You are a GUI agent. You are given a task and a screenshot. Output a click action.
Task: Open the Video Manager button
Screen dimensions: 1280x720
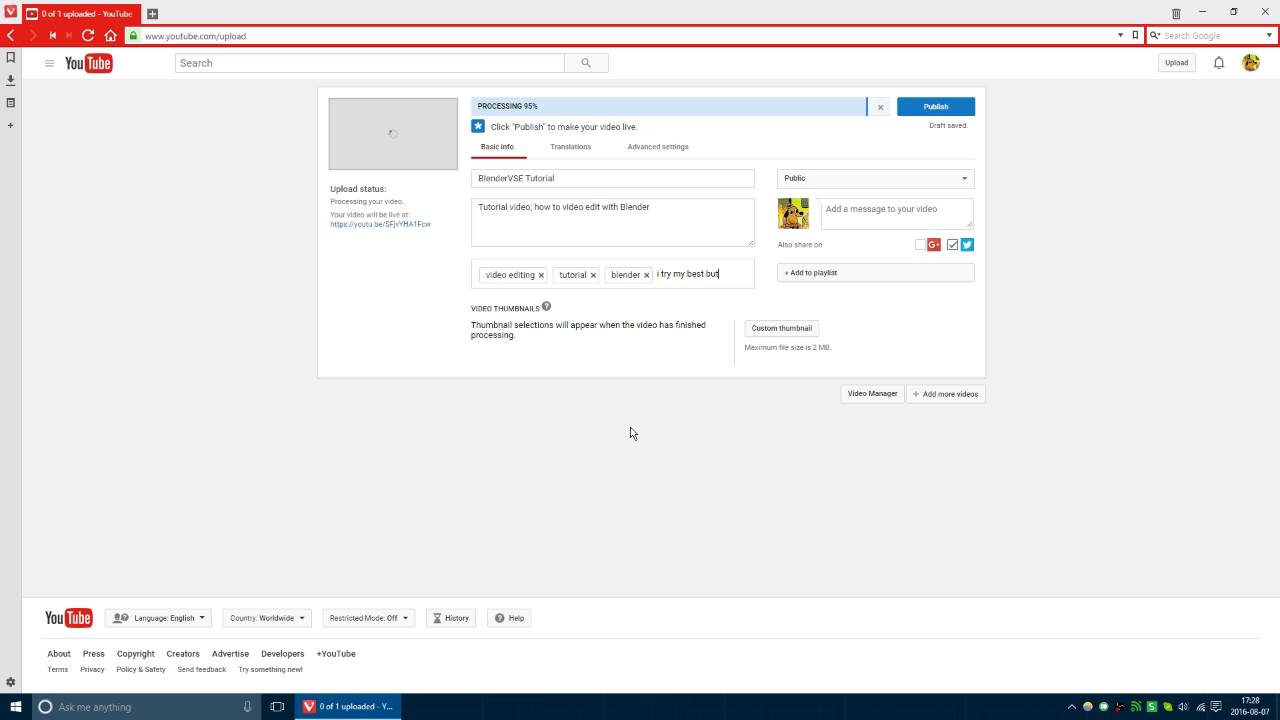[873, 394]
